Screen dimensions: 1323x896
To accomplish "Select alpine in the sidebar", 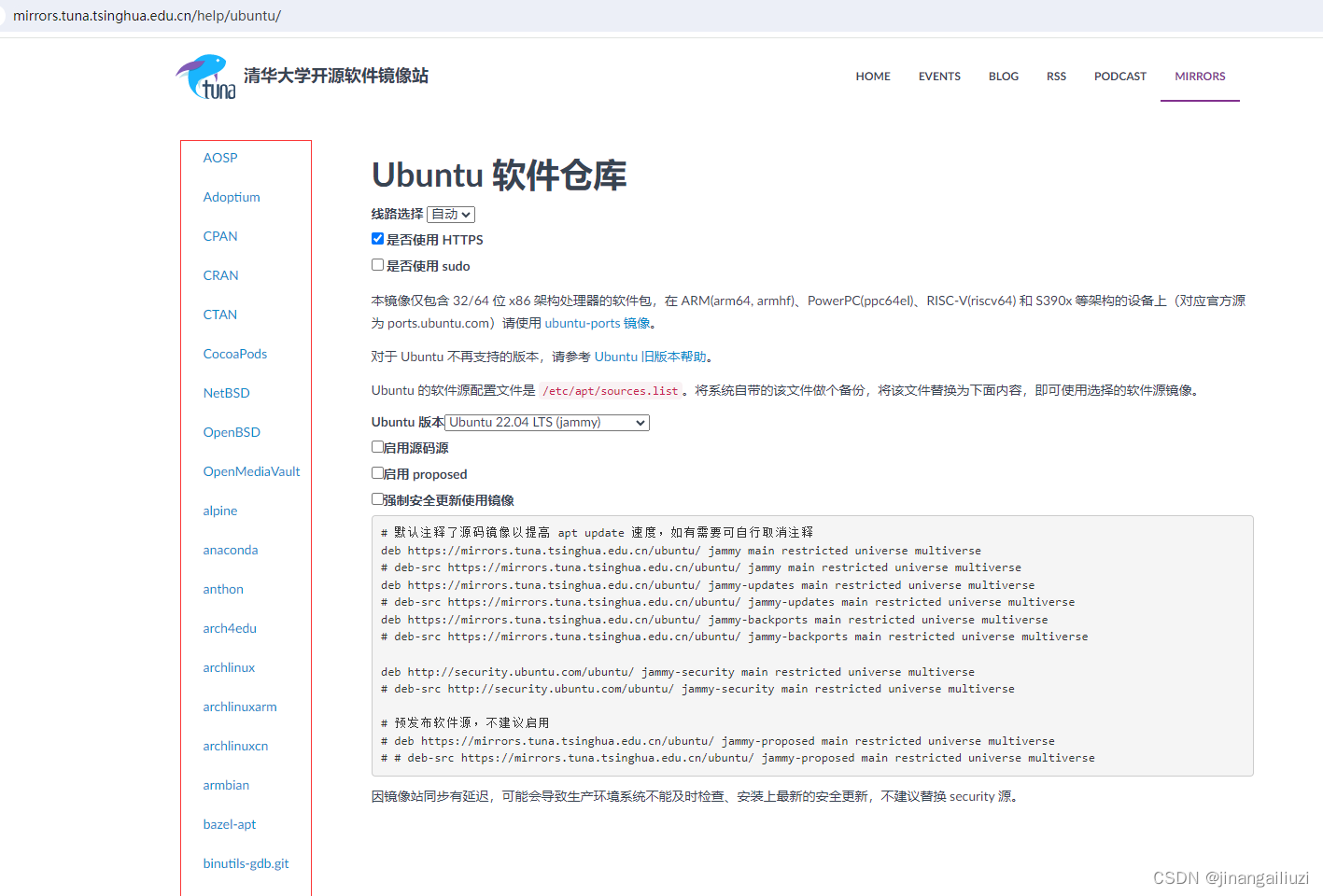I will click(x=220, y=511).
